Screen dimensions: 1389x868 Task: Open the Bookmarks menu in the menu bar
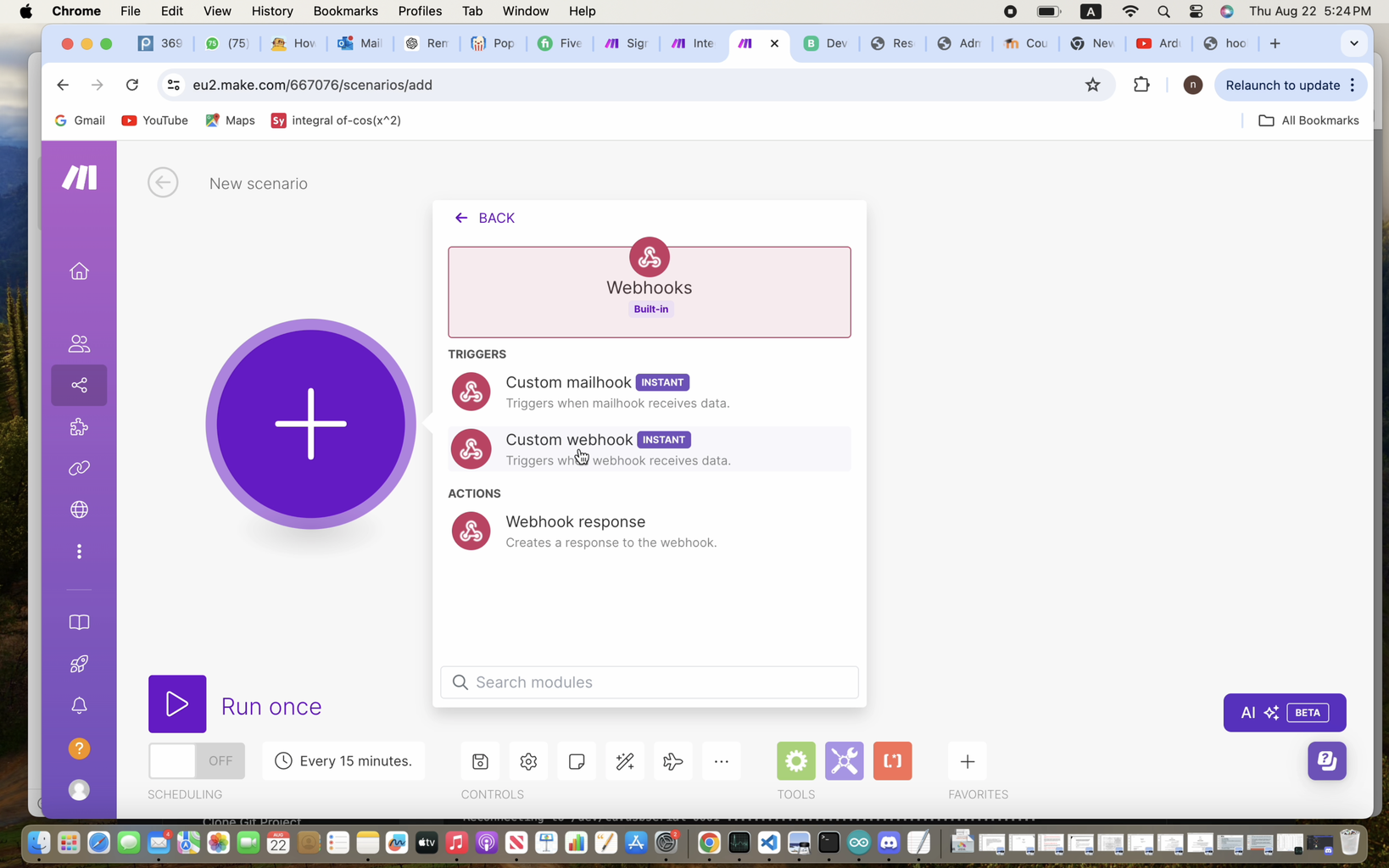tap(345, 11)
